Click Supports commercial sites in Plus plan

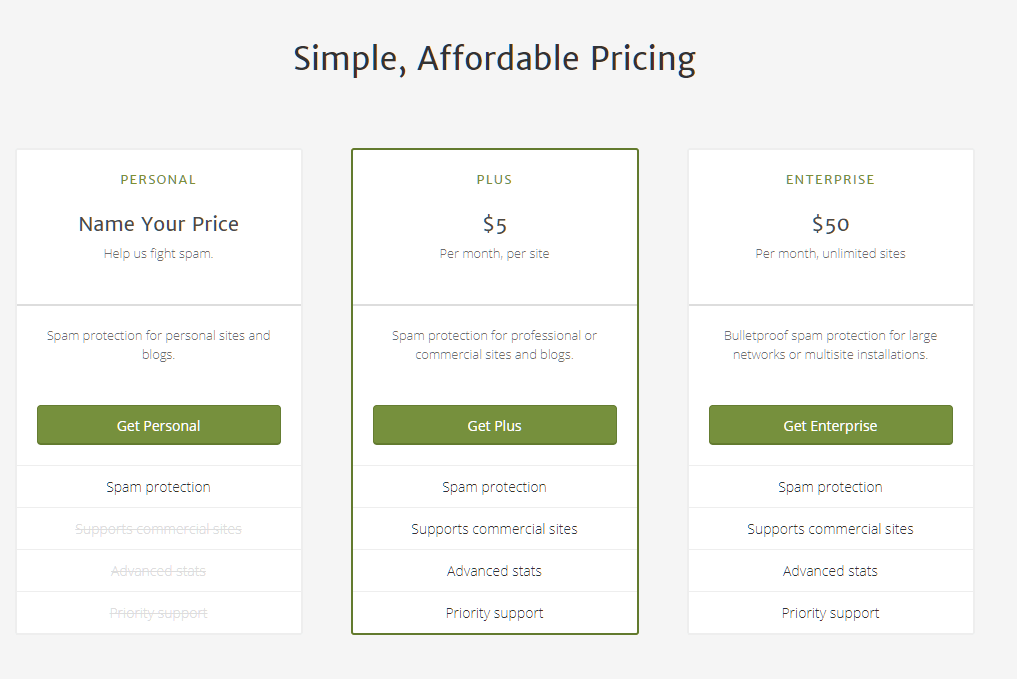point(494,529)
